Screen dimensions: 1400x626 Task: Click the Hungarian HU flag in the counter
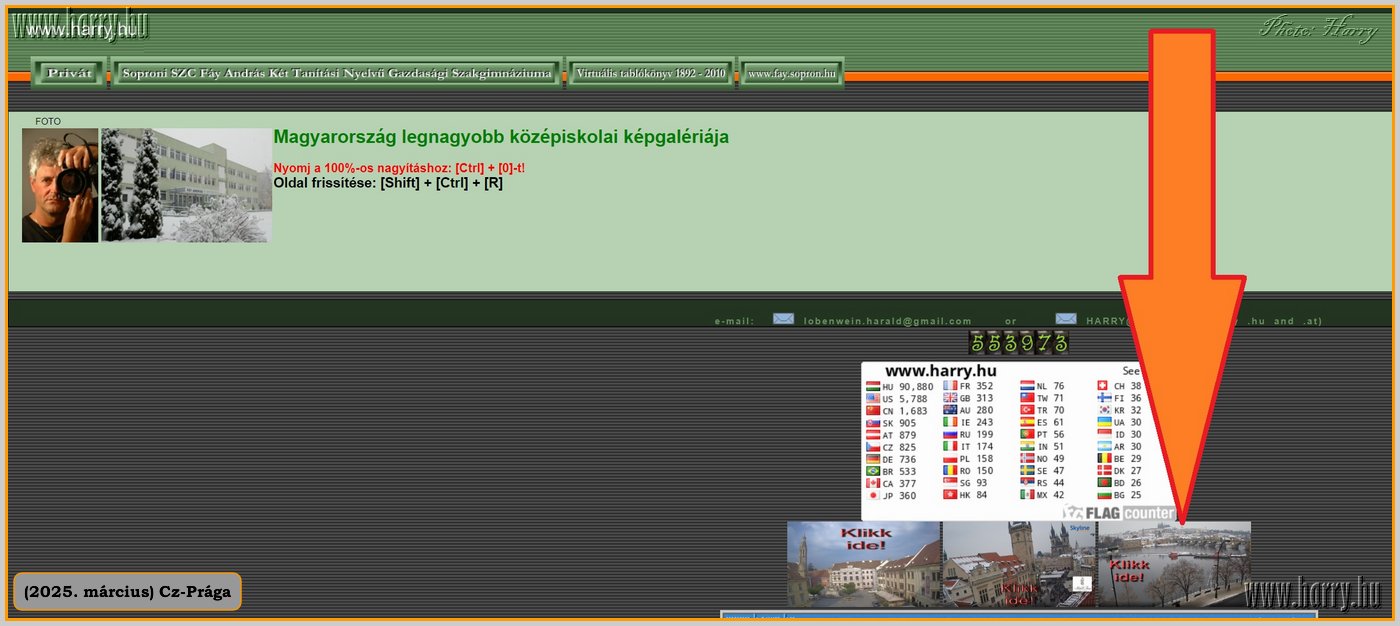point(874,385)
